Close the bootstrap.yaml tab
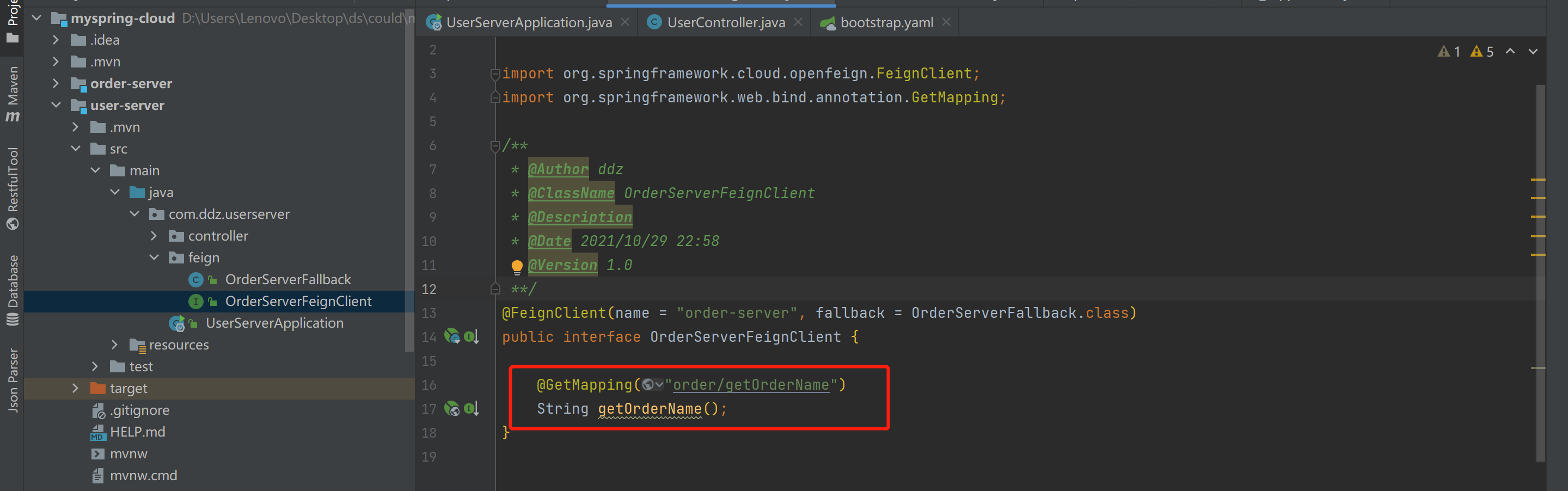This screenshot has width=1568, height=491. (x=946, y=22)
